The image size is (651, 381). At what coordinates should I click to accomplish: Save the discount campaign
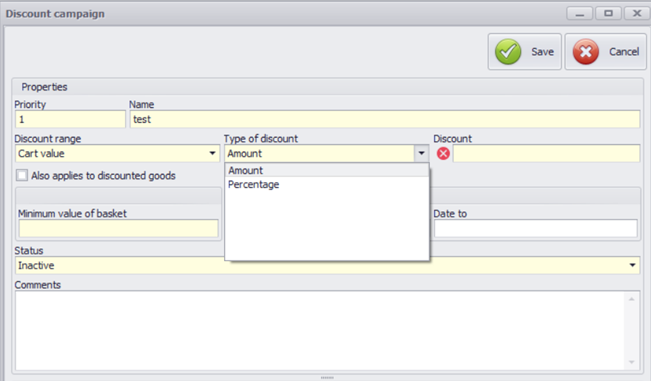pos(525,52)
